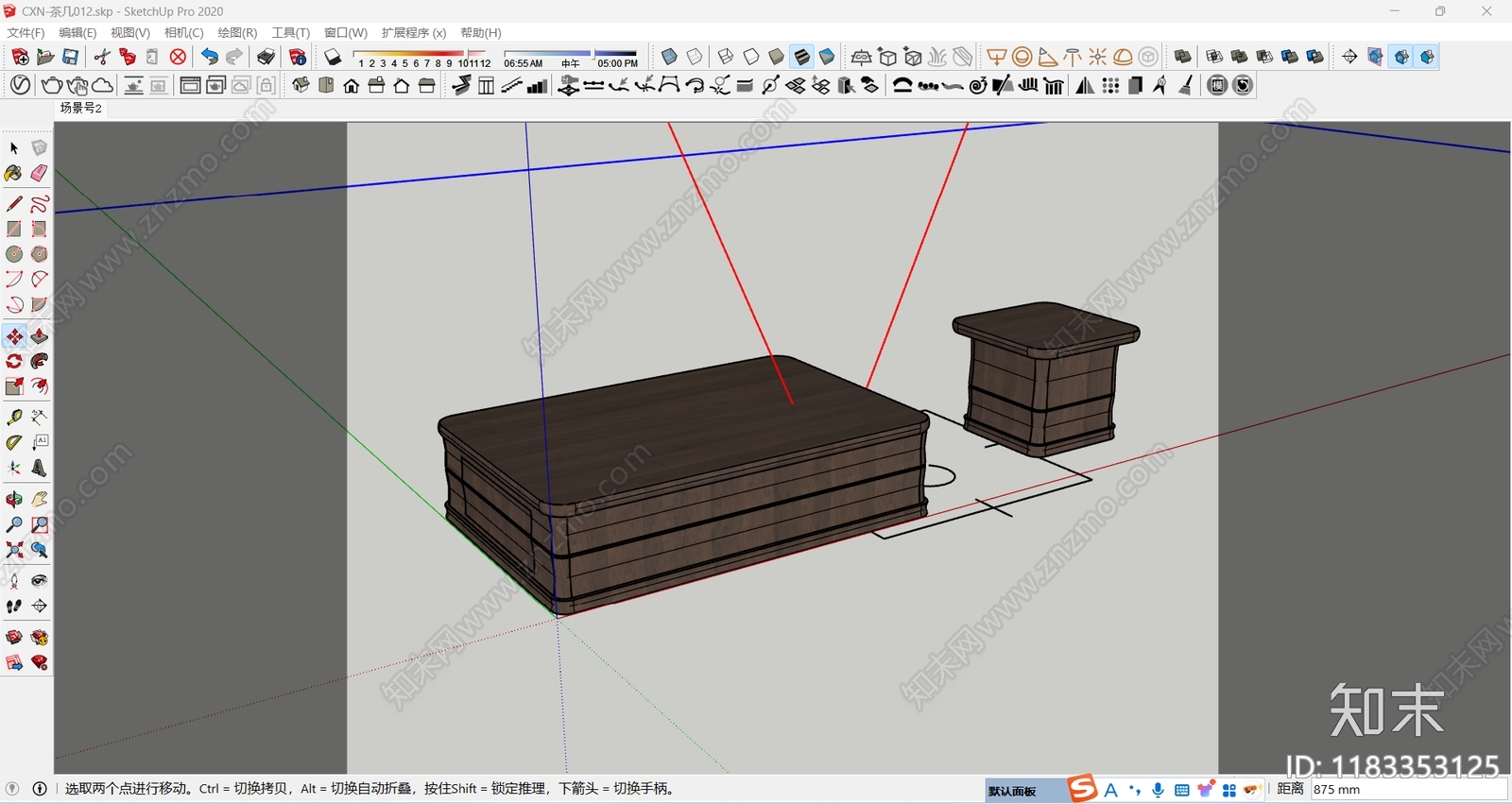Select the Freehand drawing tool
This screenshot has width=1512, height=804.
[x=39, y=204]
